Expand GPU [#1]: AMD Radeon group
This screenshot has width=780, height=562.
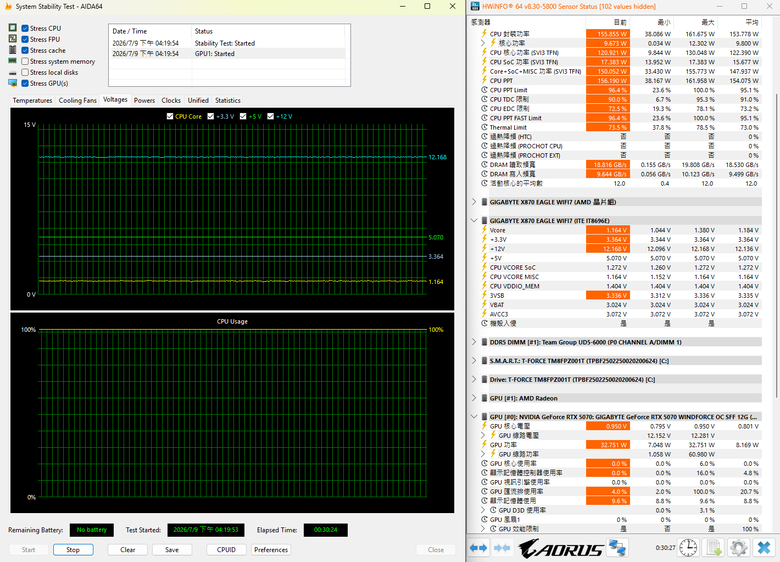click(474, 398)
